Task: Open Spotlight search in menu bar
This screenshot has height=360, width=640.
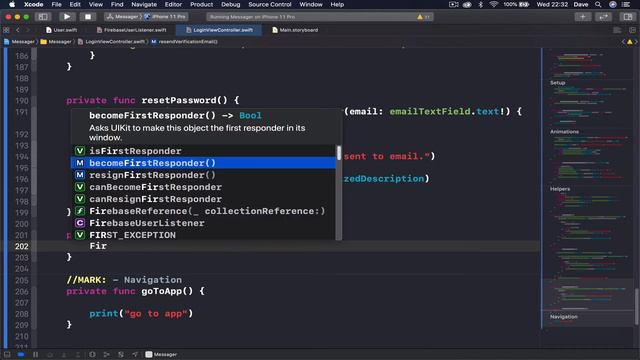Action: tap(598, 4)
